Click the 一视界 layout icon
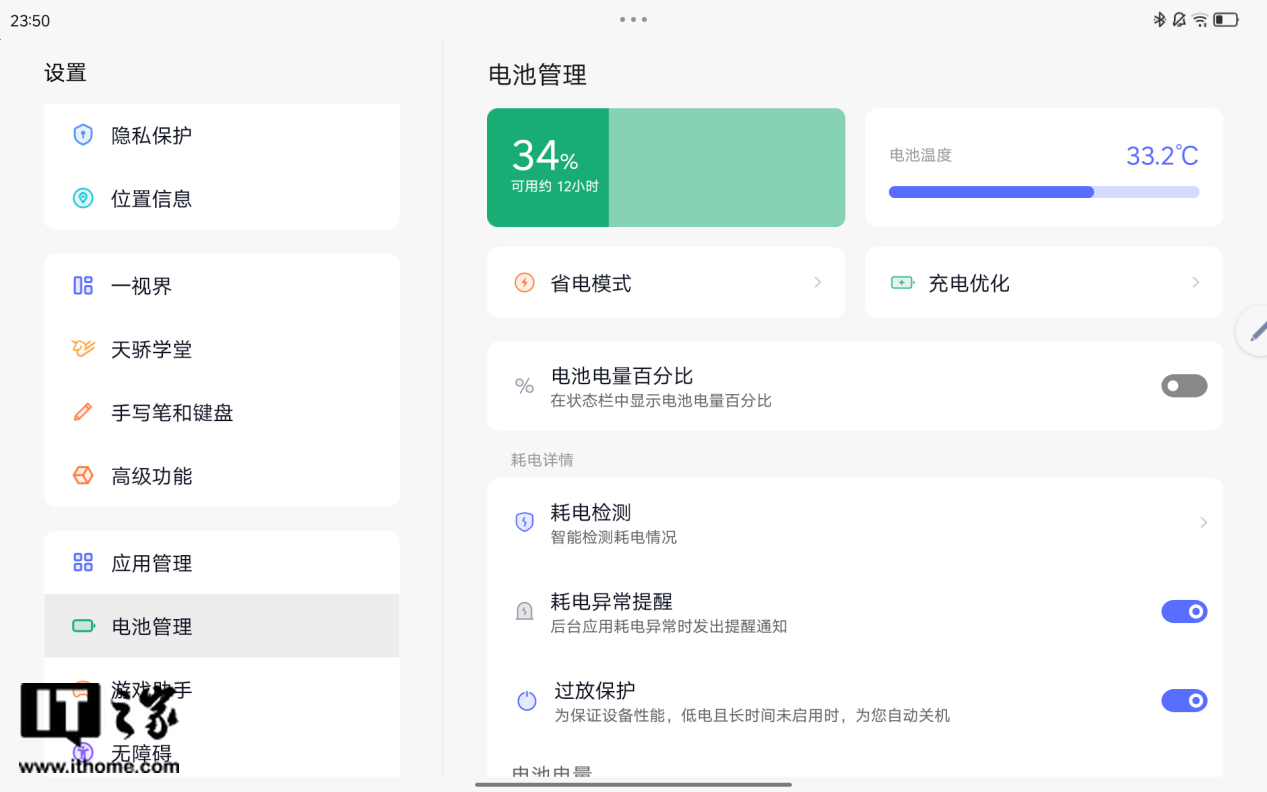This screenshot has width=1267, height=792. [x=83, y=286]
